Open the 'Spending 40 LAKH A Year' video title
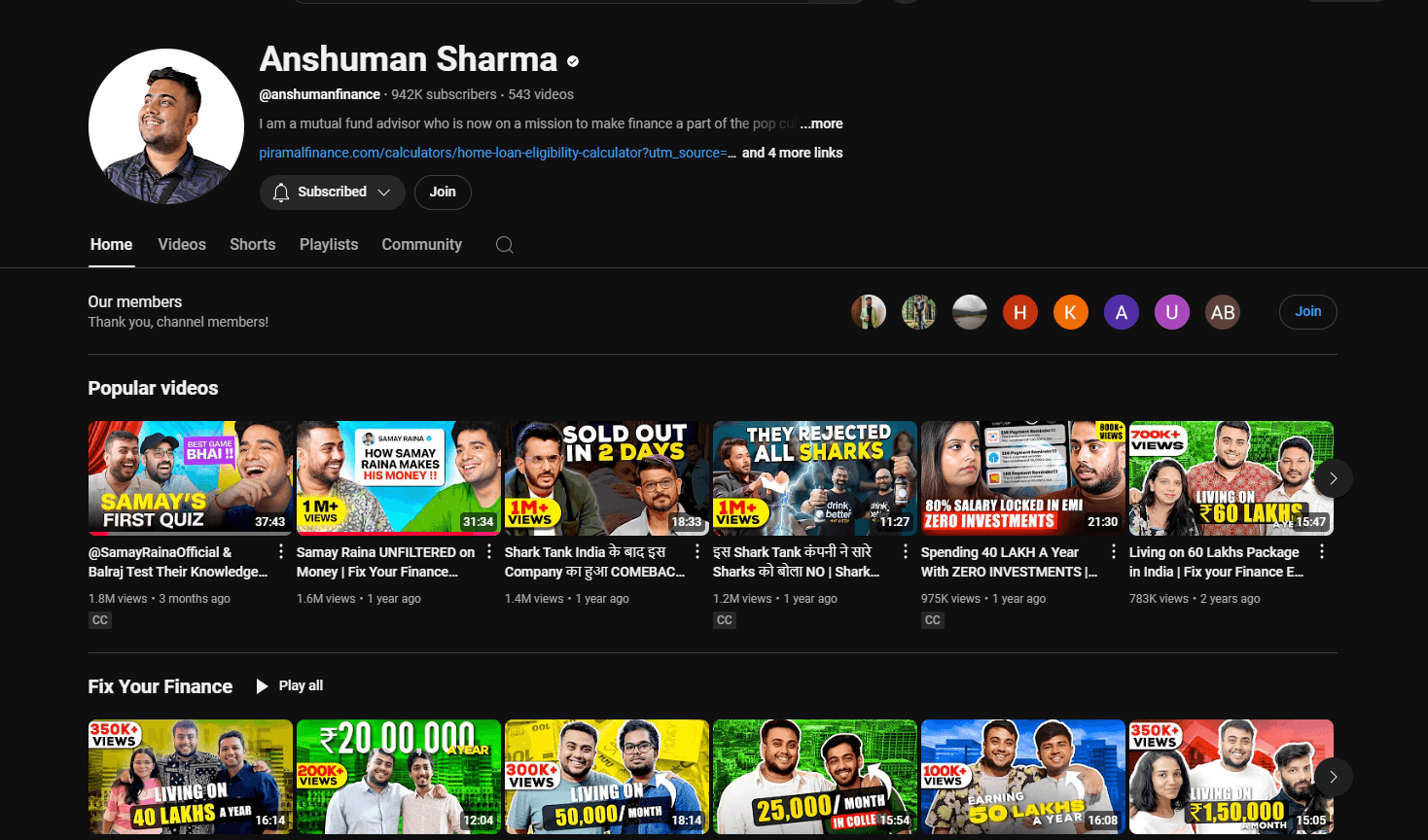Image resolution: width=1428 pixels, height=840 pixels. point(1010,562)
